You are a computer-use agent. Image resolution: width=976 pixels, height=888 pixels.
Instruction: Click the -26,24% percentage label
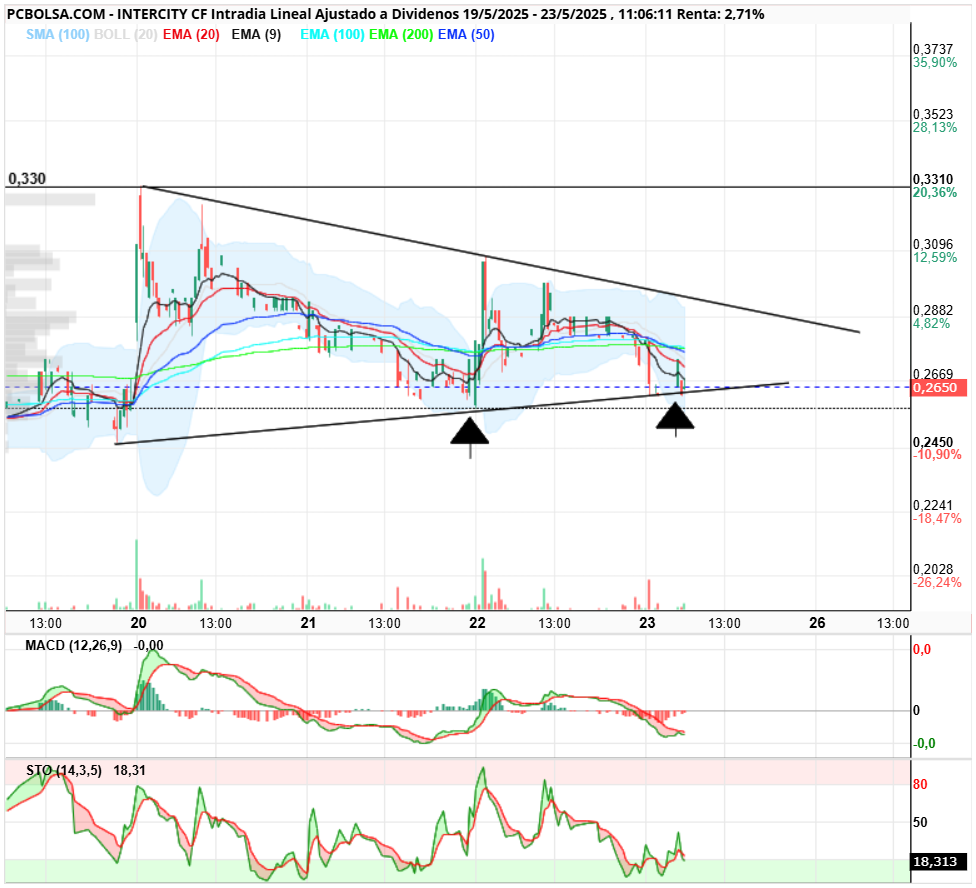coord(937,582)
